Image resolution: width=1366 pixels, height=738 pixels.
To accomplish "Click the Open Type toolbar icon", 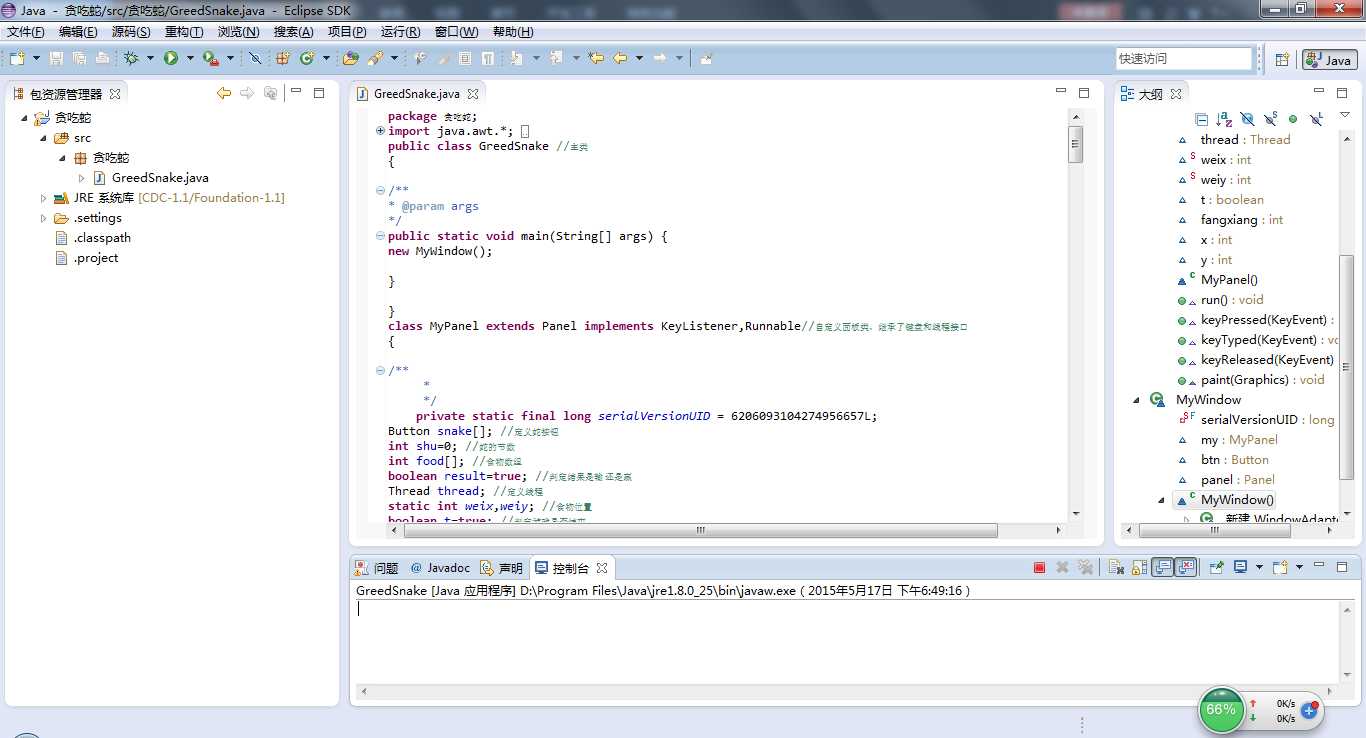I will coord(350,58).
